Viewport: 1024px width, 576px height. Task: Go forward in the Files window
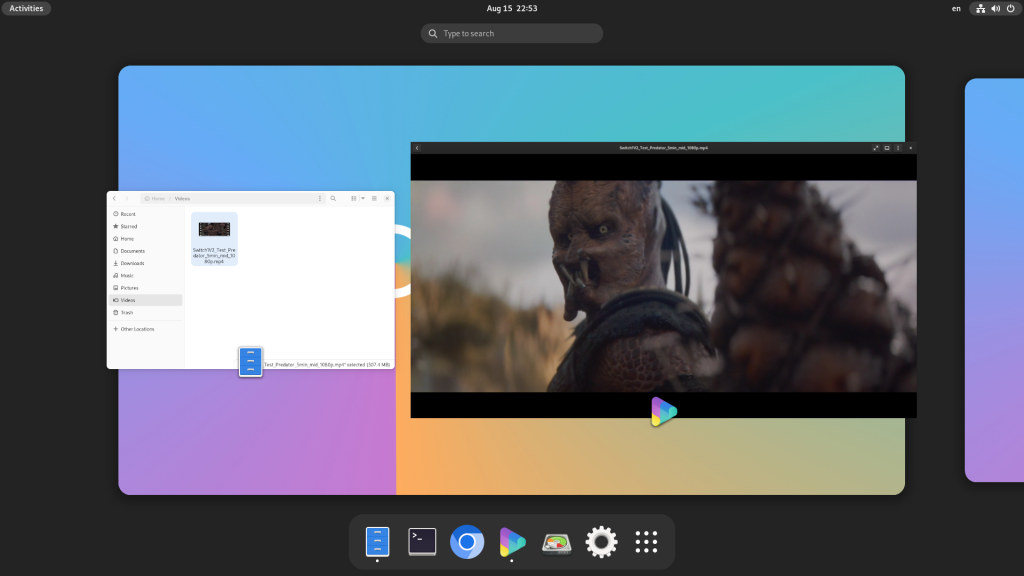[x=127, y=199]
